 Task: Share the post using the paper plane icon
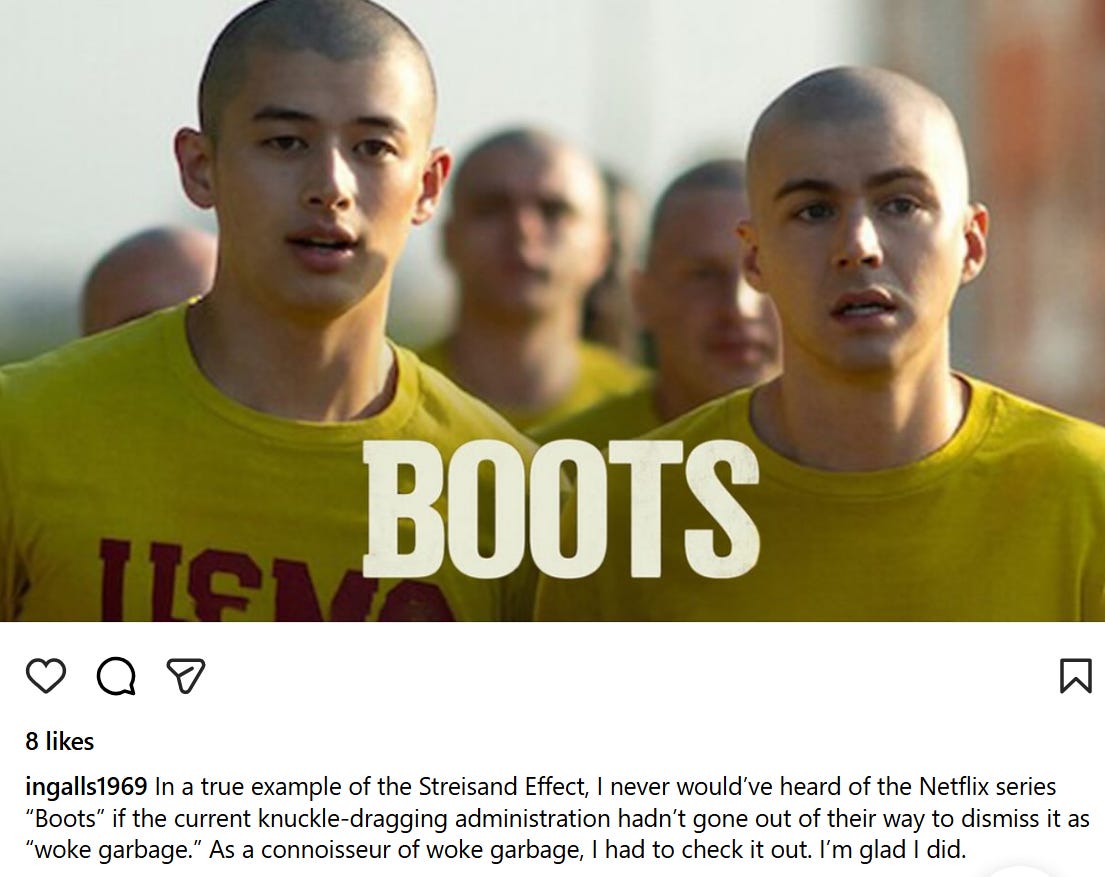(x=185, y=675)
